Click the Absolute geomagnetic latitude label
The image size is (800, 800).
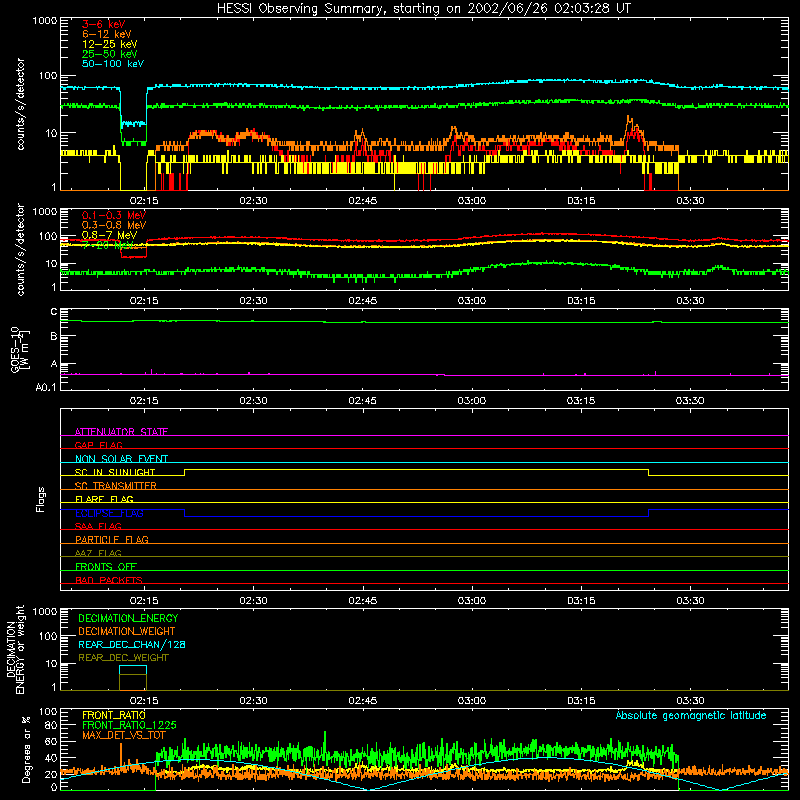[691, 715]
